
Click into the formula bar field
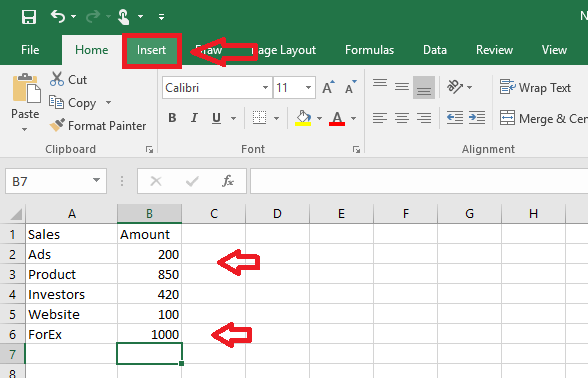tap(419, 181)
